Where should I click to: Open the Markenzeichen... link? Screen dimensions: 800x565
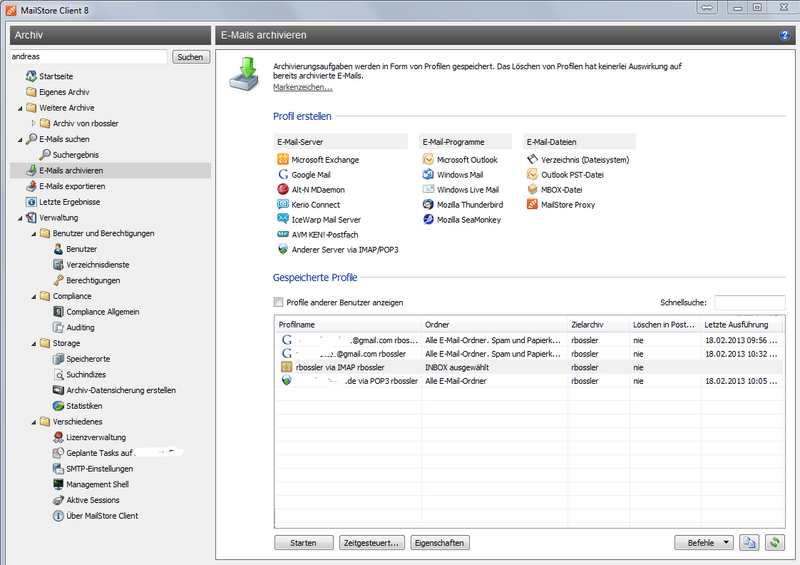click(303, 87)
